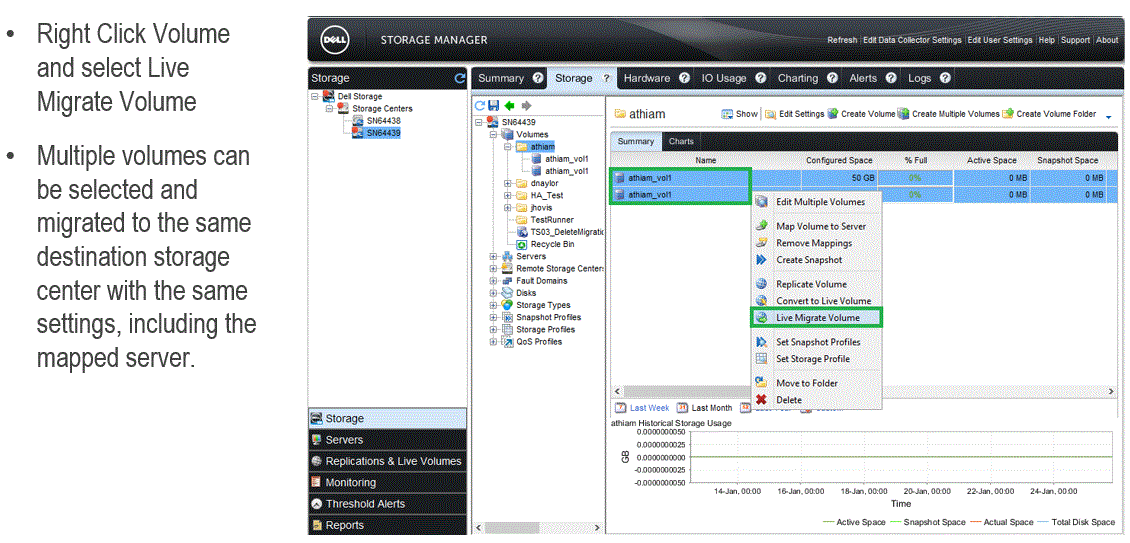1130x543 pixels.
Task: Choose Set Storage Profile from context menu
Action: click(x=817, y=358)
